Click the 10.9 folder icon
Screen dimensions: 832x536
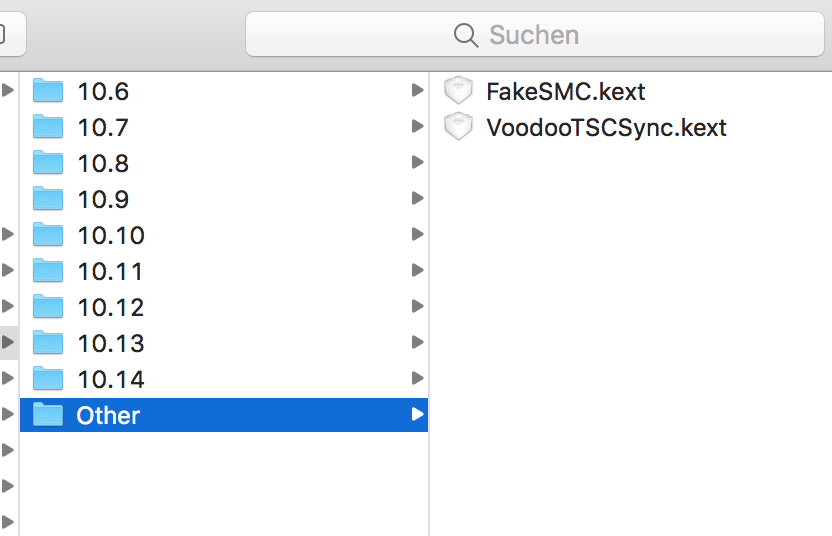tap(48, 199)
